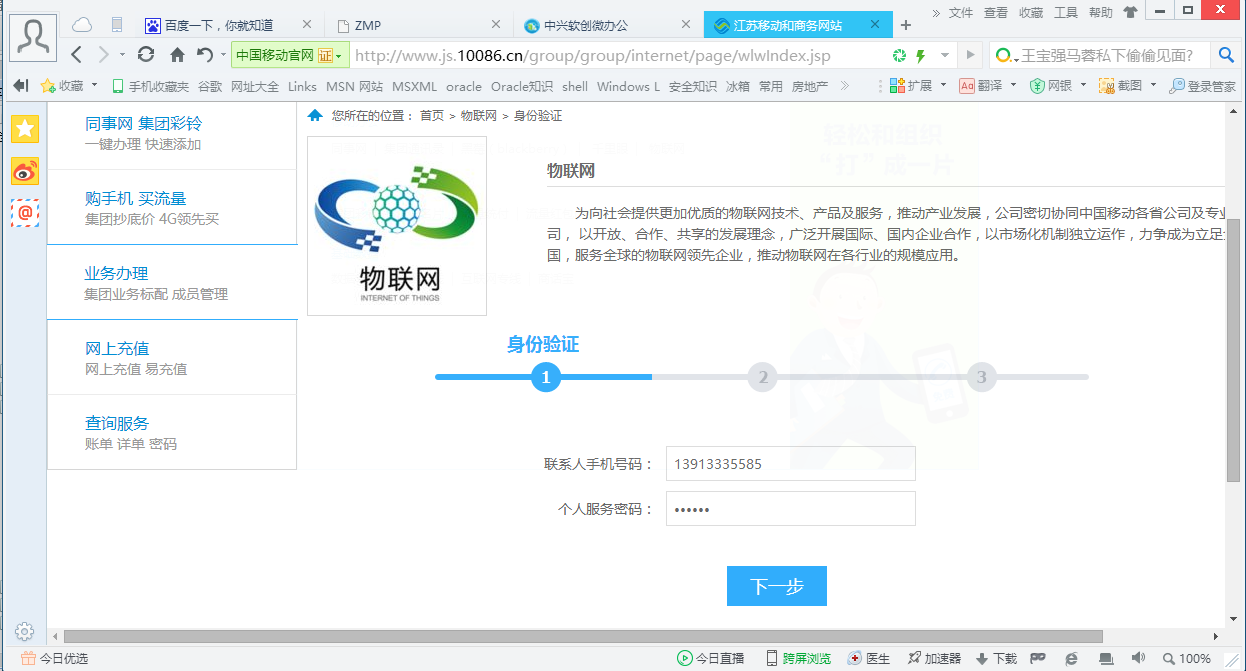Click the undo restore-tab arrow icon
Screen dimensions: 1246x671
click(204, 55)
